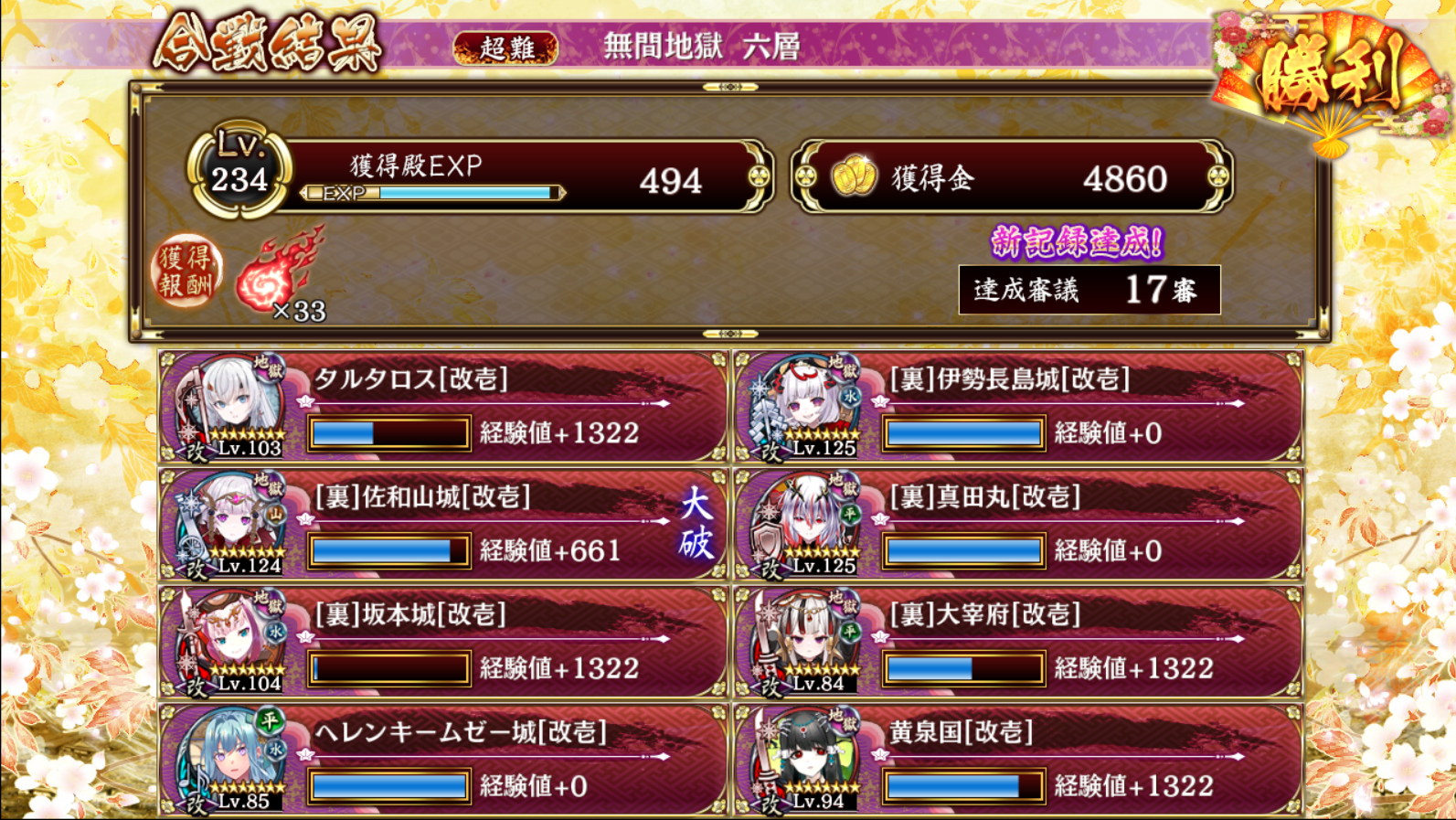
Task: Click the 合戦結果 title header
Action: point(268,44)
